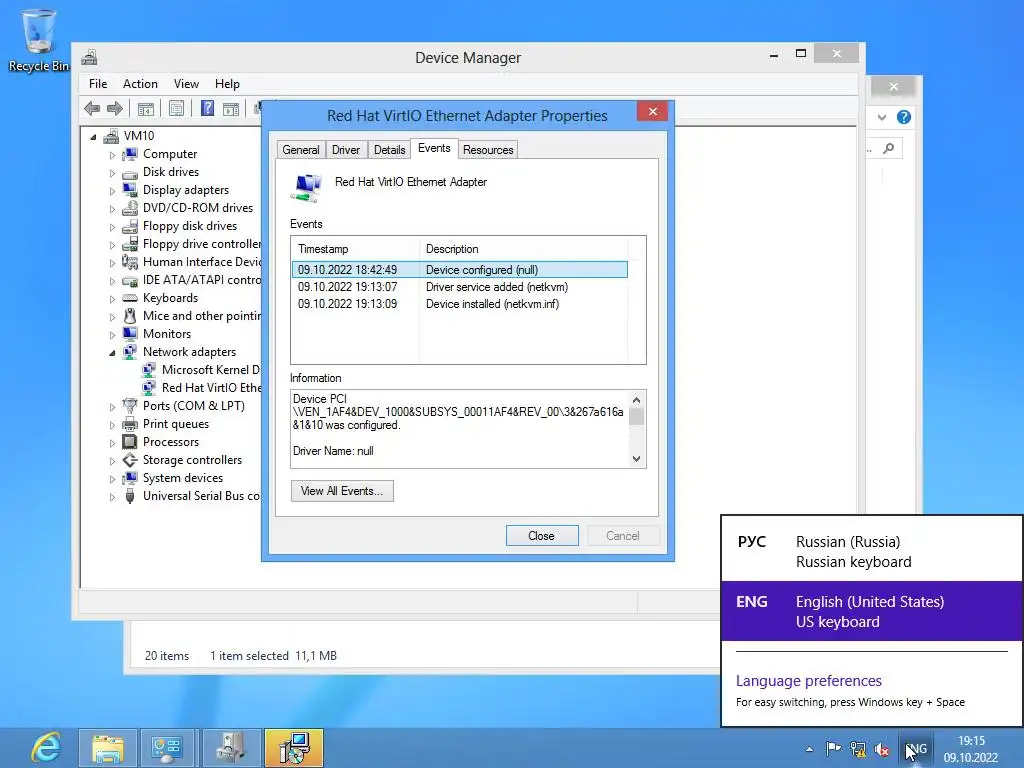1024x768 pixels.
Task: Open the File menu
Action: (x=98, y=84)
